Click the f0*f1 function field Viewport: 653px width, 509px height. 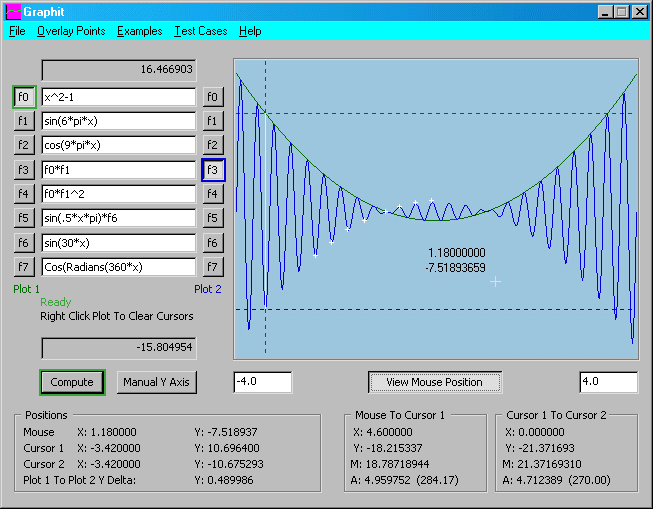119,170
